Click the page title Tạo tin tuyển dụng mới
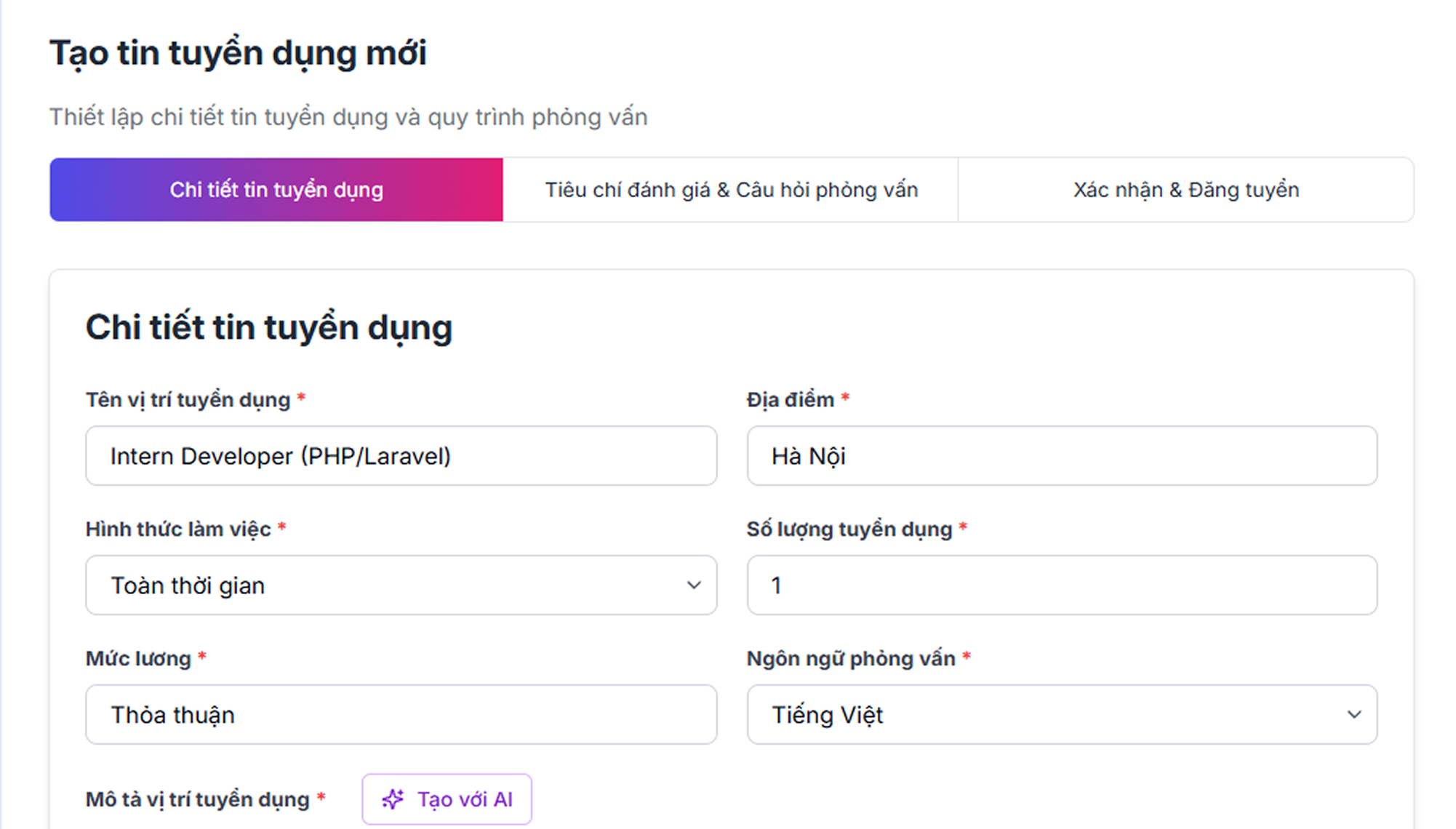 pyautogui.click(x=238, y=53)
